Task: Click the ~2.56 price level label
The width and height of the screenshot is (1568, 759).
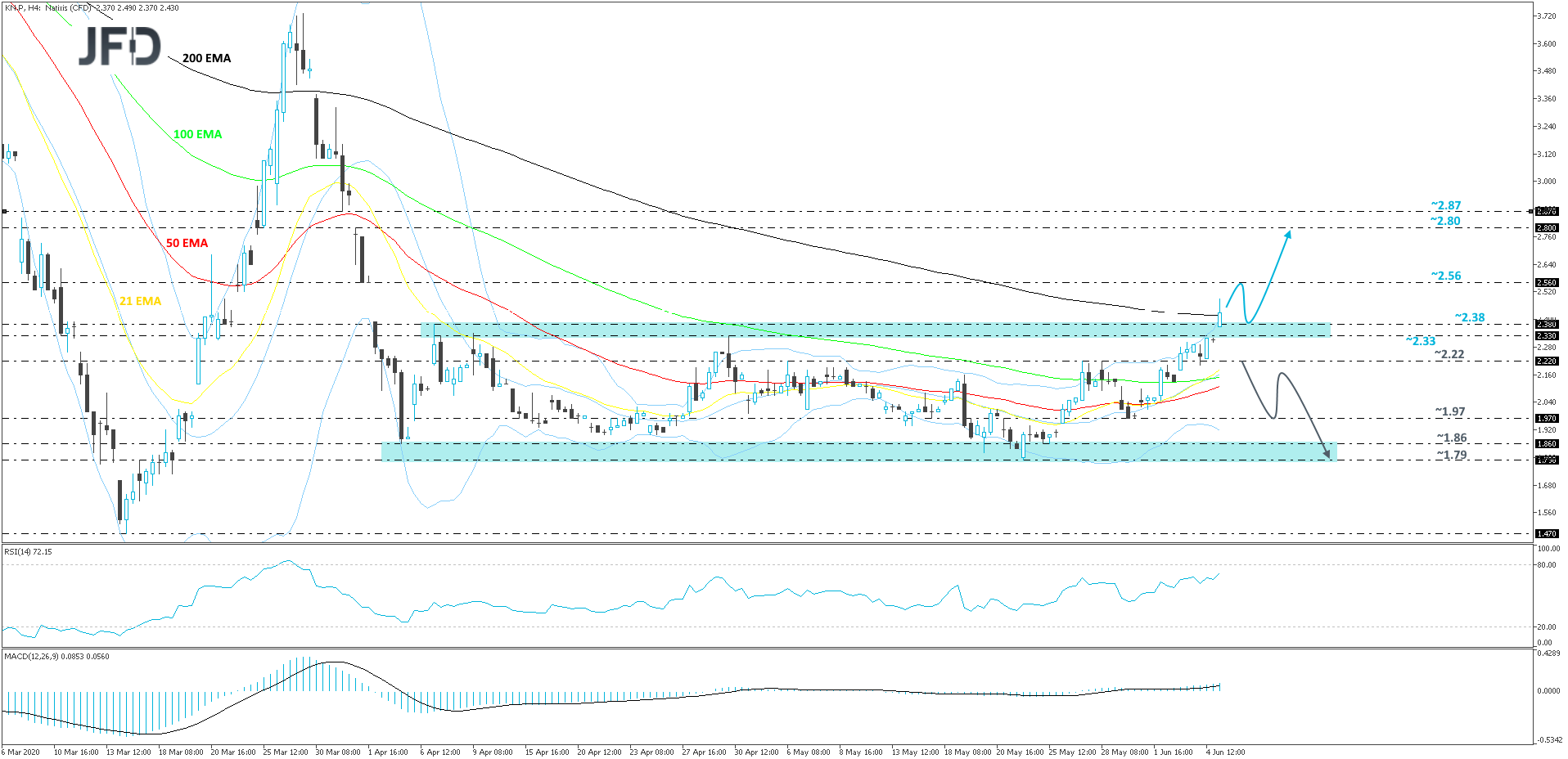Action: [x=1445, y=276]
